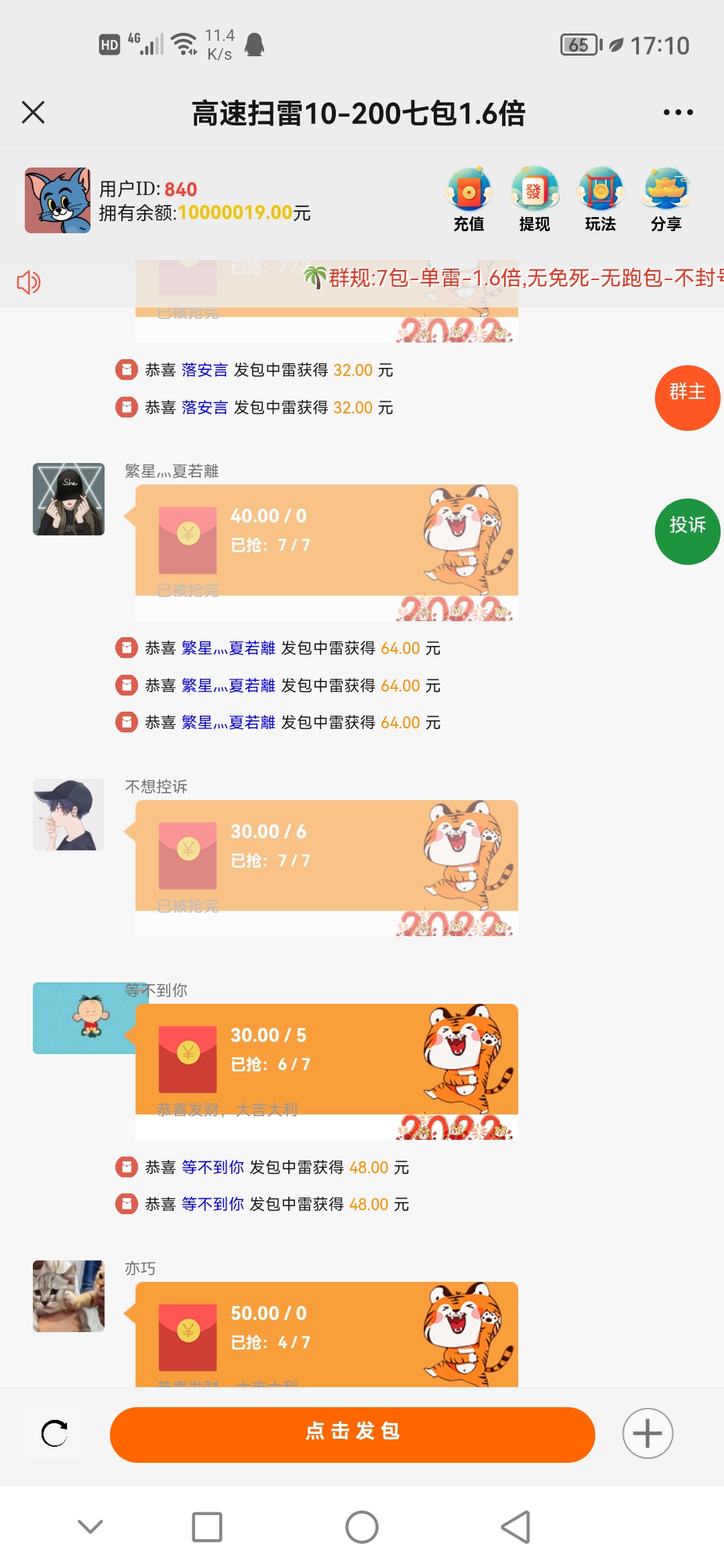Image resolution: width=724 pixels, height=1568 pixels.
Task: Open the 充值 recharge icon
Action: coord(469,200)
